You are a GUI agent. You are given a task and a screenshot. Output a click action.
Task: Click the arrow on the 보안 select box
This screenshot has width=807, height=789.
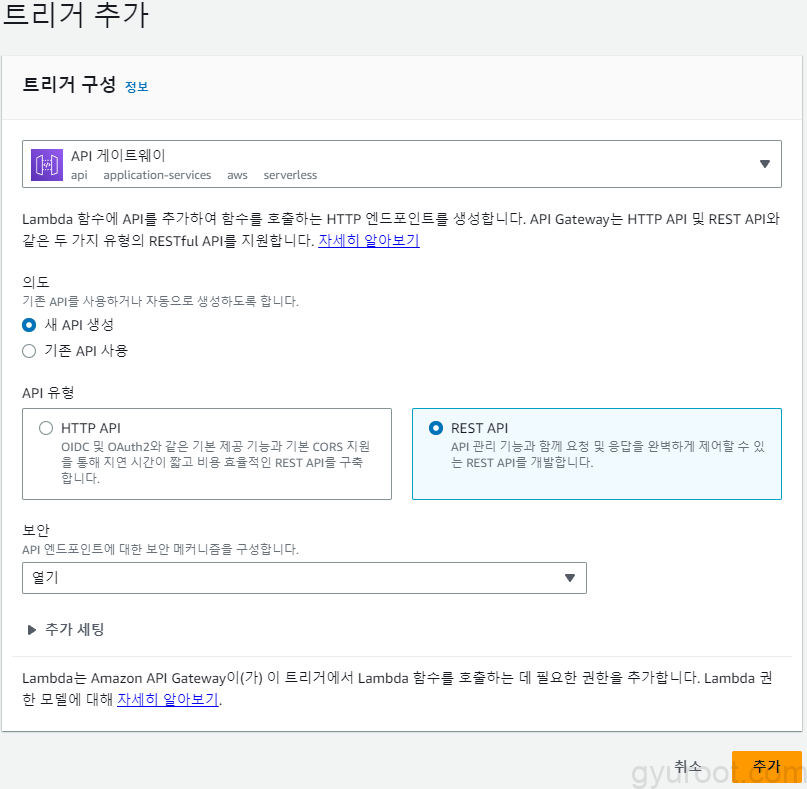569,578
